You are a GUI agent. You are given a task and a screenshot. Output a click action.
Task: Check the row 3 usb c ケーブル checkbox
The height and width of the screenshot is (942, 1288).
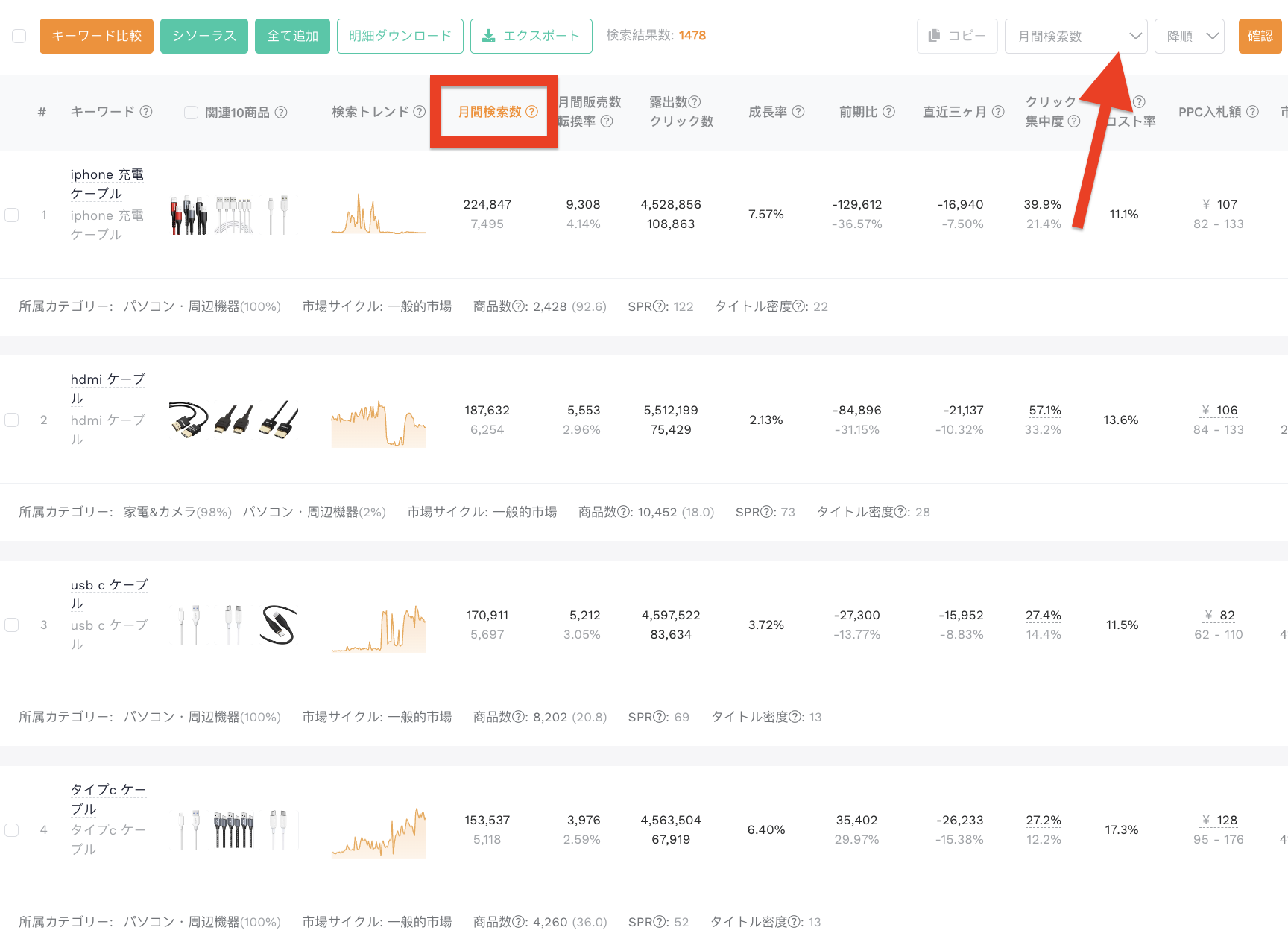tap(12, 625)
